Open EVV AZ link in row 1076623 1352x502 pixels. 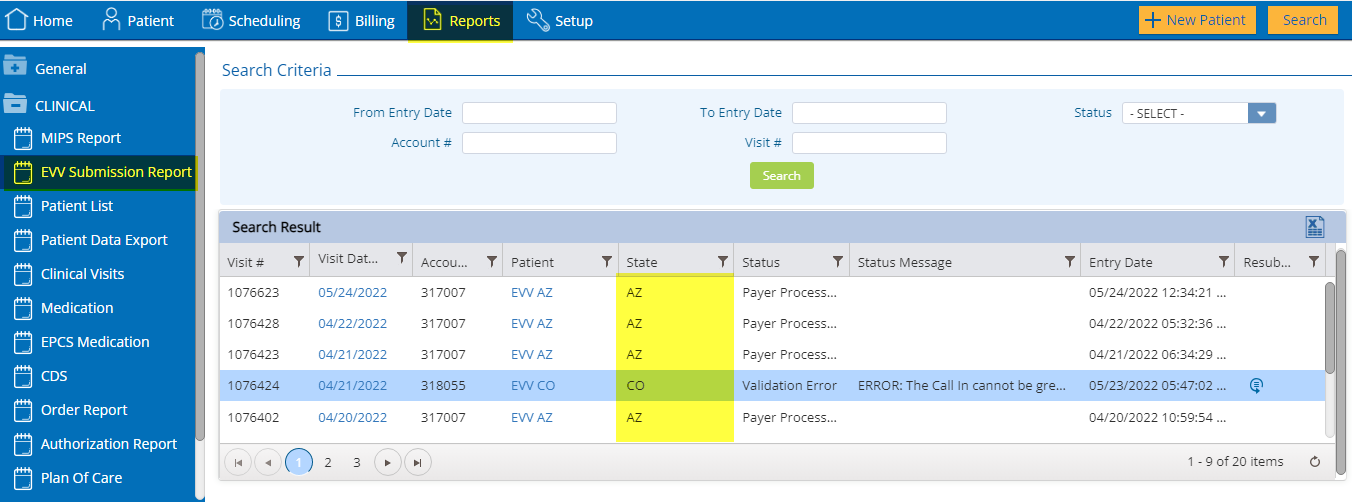(532, 293)
